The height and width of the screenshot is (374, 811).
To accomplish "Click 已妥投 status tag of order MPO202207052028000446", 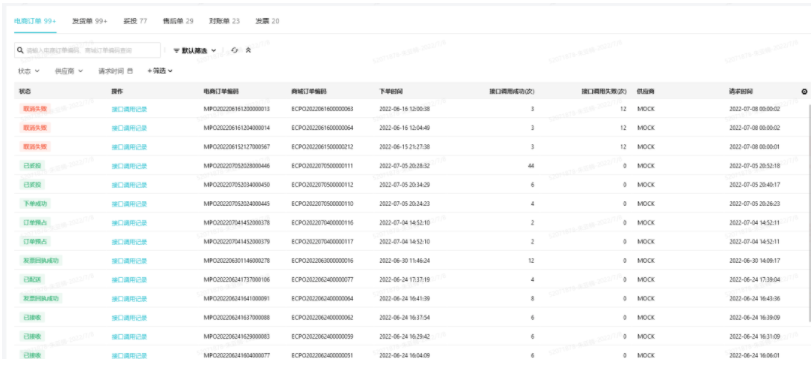I will (32, 166).
